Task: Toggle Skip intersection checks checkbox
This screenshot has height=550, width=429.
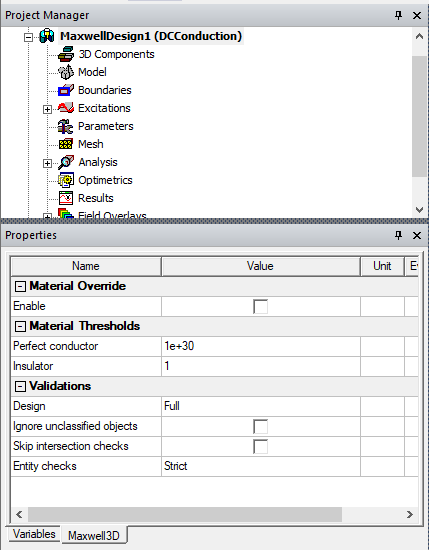Action: (x=260, y=446)
